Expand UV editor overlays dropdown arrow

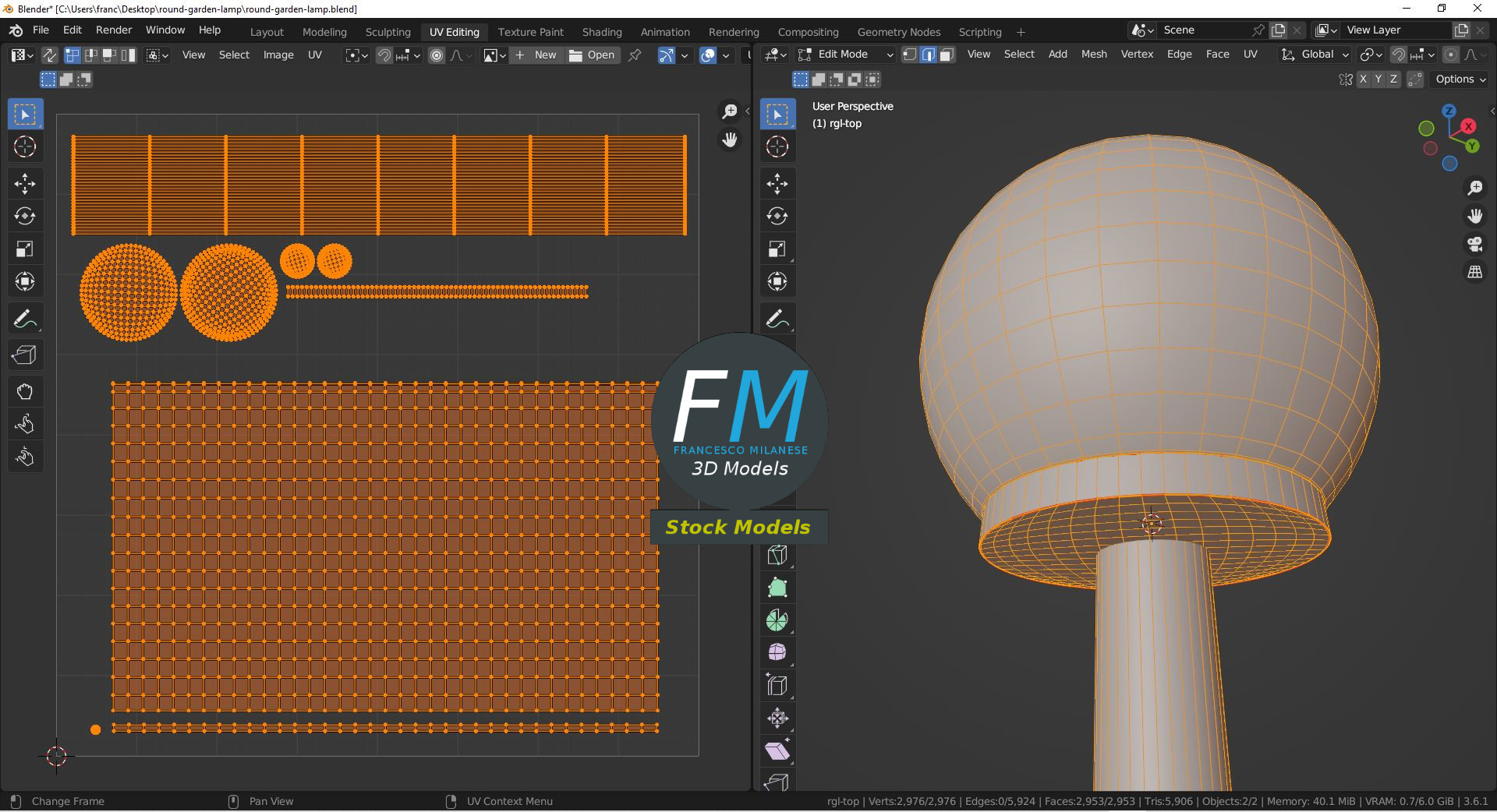click(726, 55)
